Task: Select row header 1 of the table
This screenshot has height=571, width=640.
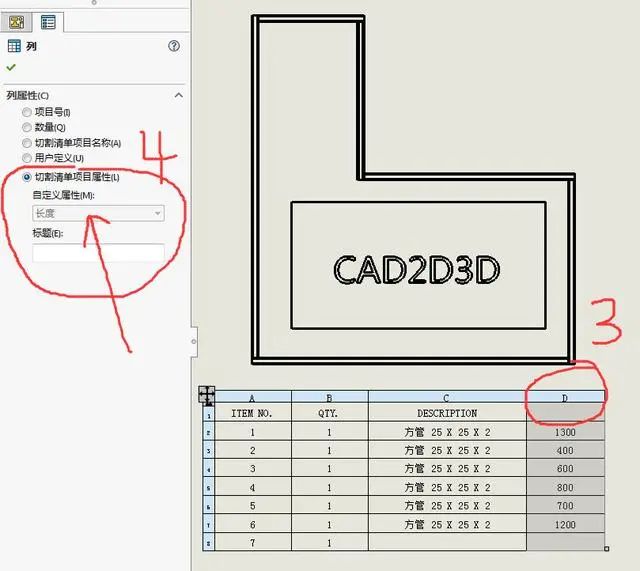Action: [x=209, y=415]
